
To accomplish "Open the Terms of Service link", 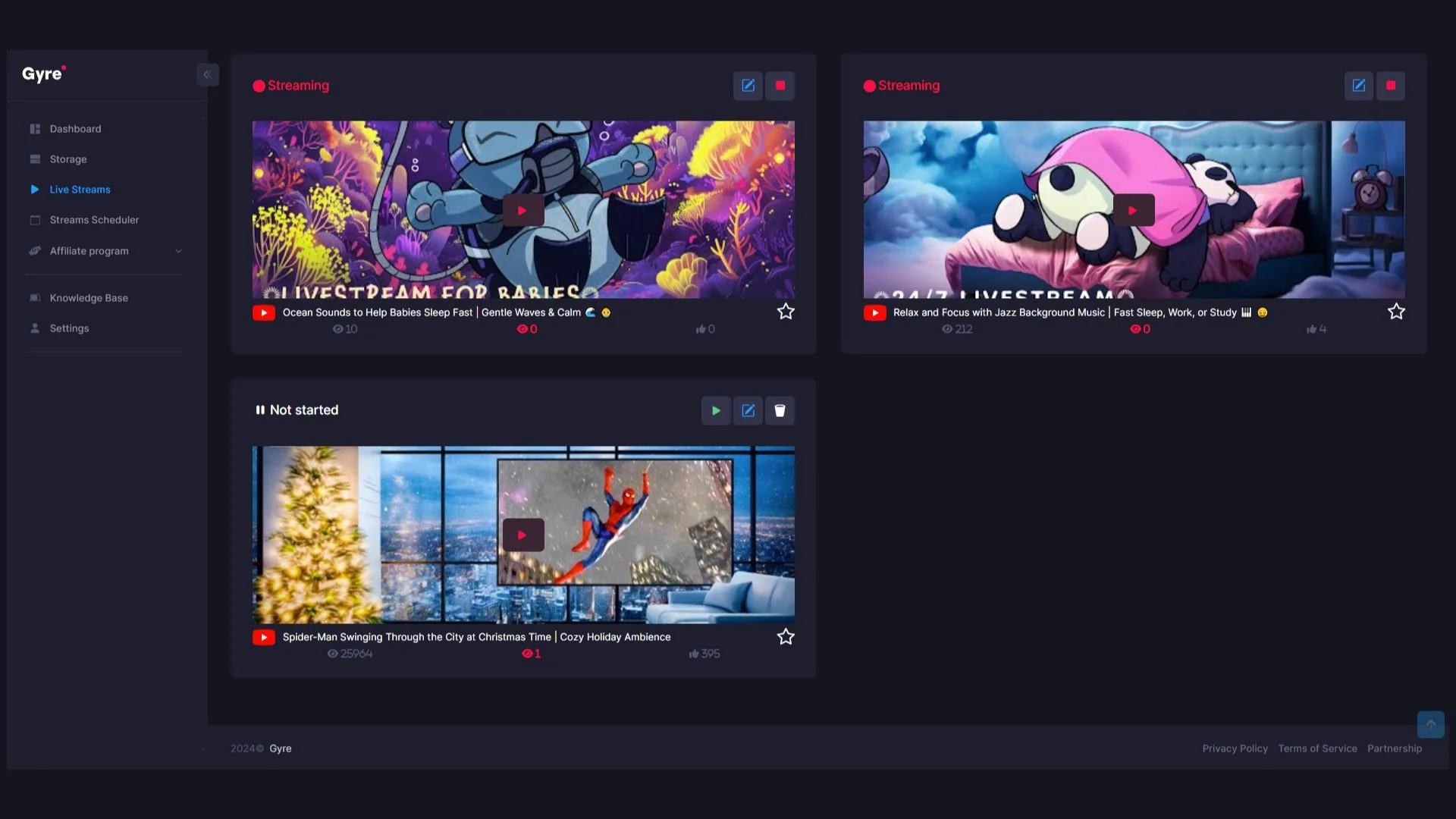I will 1318,748.
